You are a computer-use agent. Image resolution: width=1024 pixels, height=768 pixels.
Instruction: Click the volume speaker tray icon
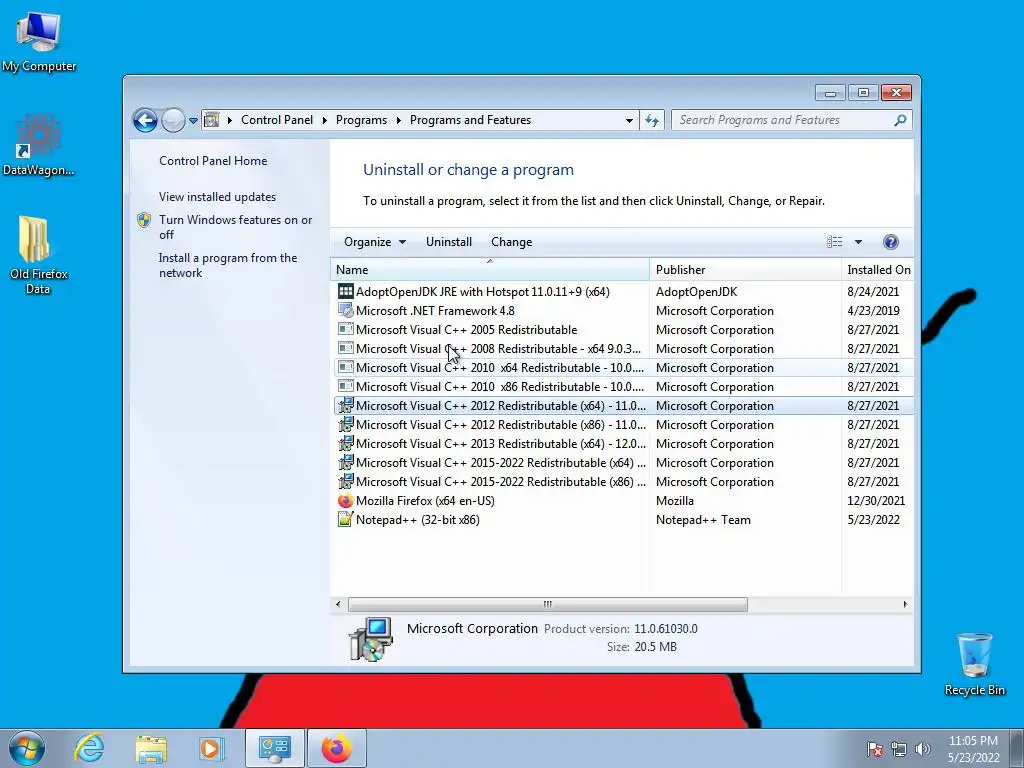tap(923, 749)
